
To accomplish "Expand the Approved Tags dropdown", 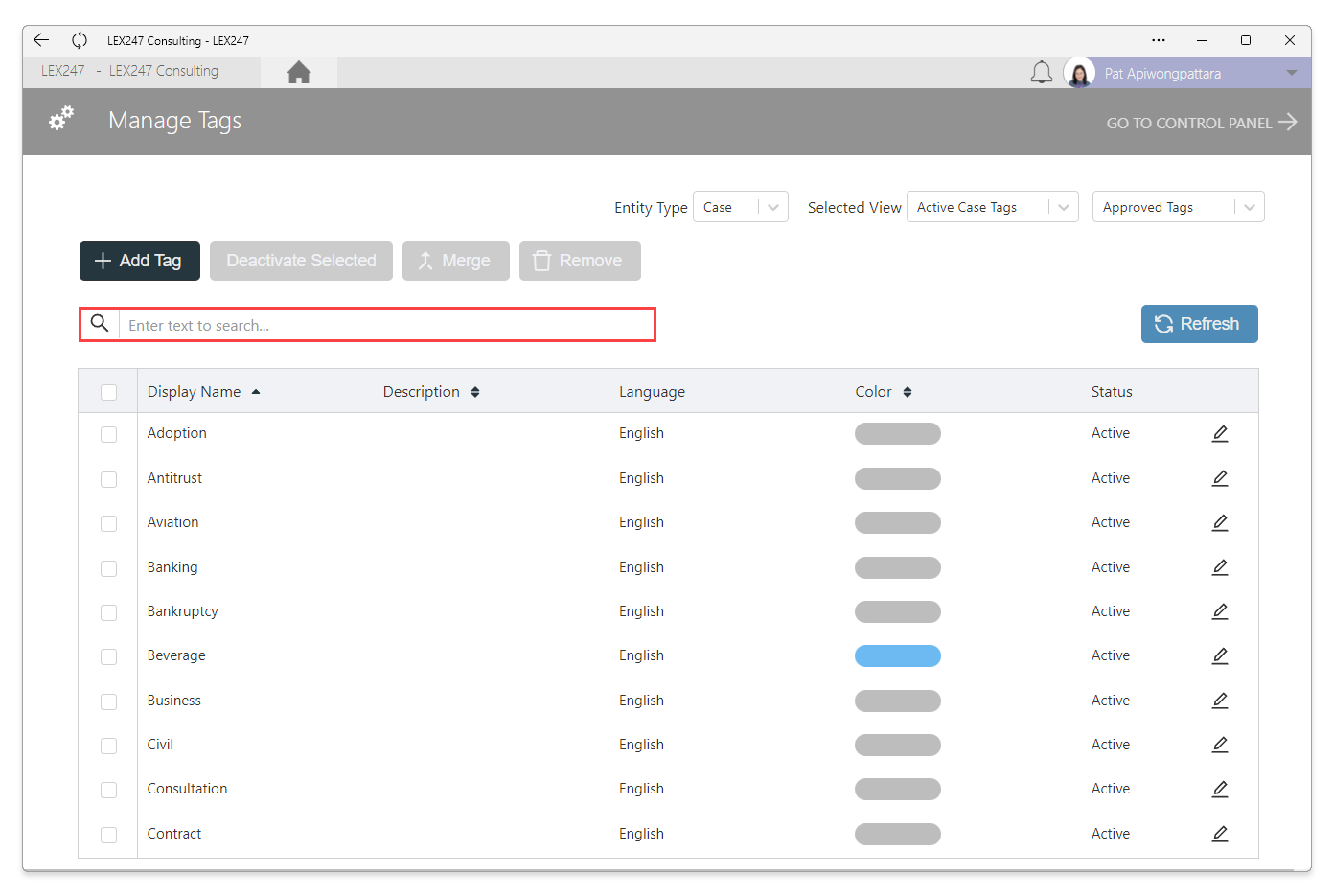I will (x=1178, y=207).
